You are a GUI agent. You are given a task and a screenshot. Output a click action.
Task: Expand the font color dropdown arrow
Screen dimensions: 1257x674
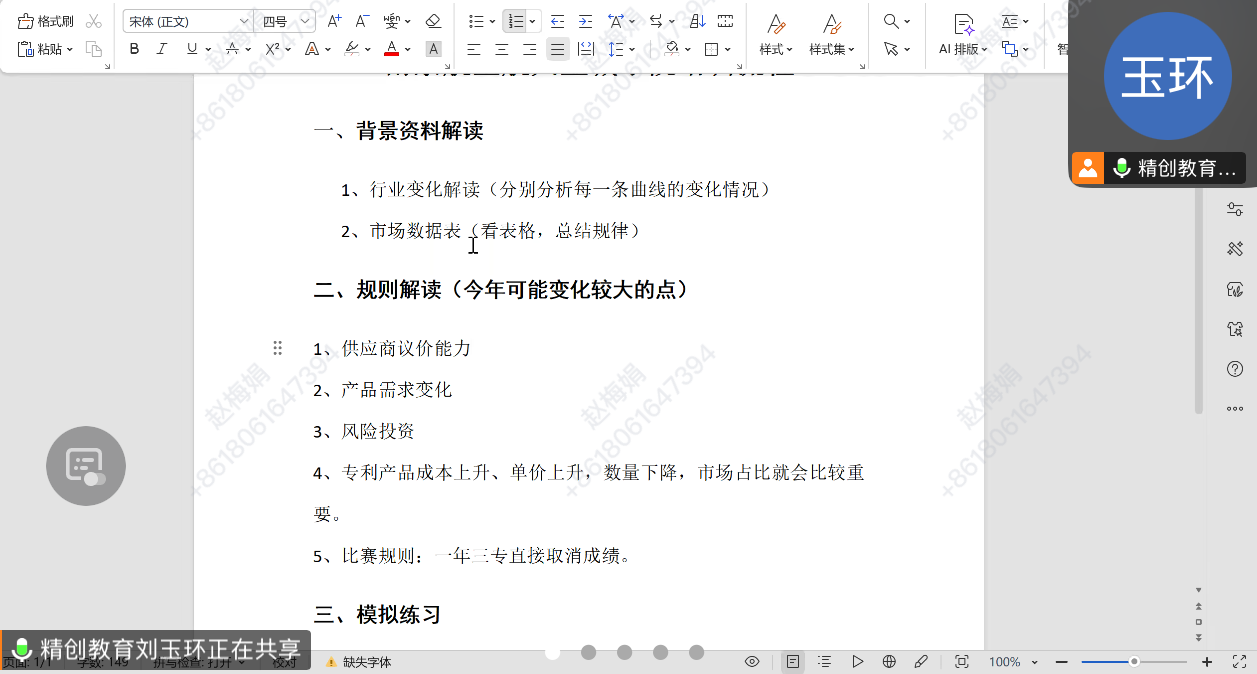[408, 49]
